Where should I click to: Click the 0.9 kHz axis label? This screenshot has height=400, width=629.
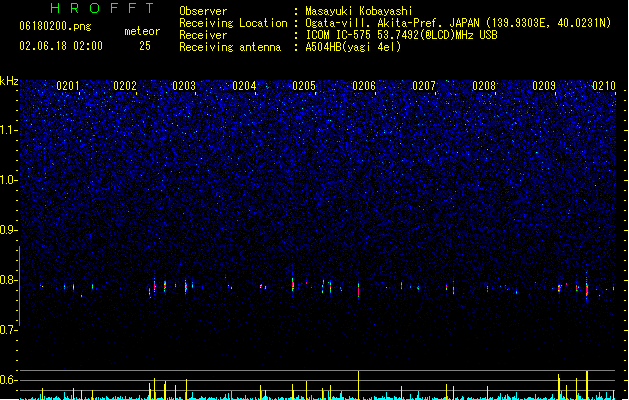[x=9, y=230]
